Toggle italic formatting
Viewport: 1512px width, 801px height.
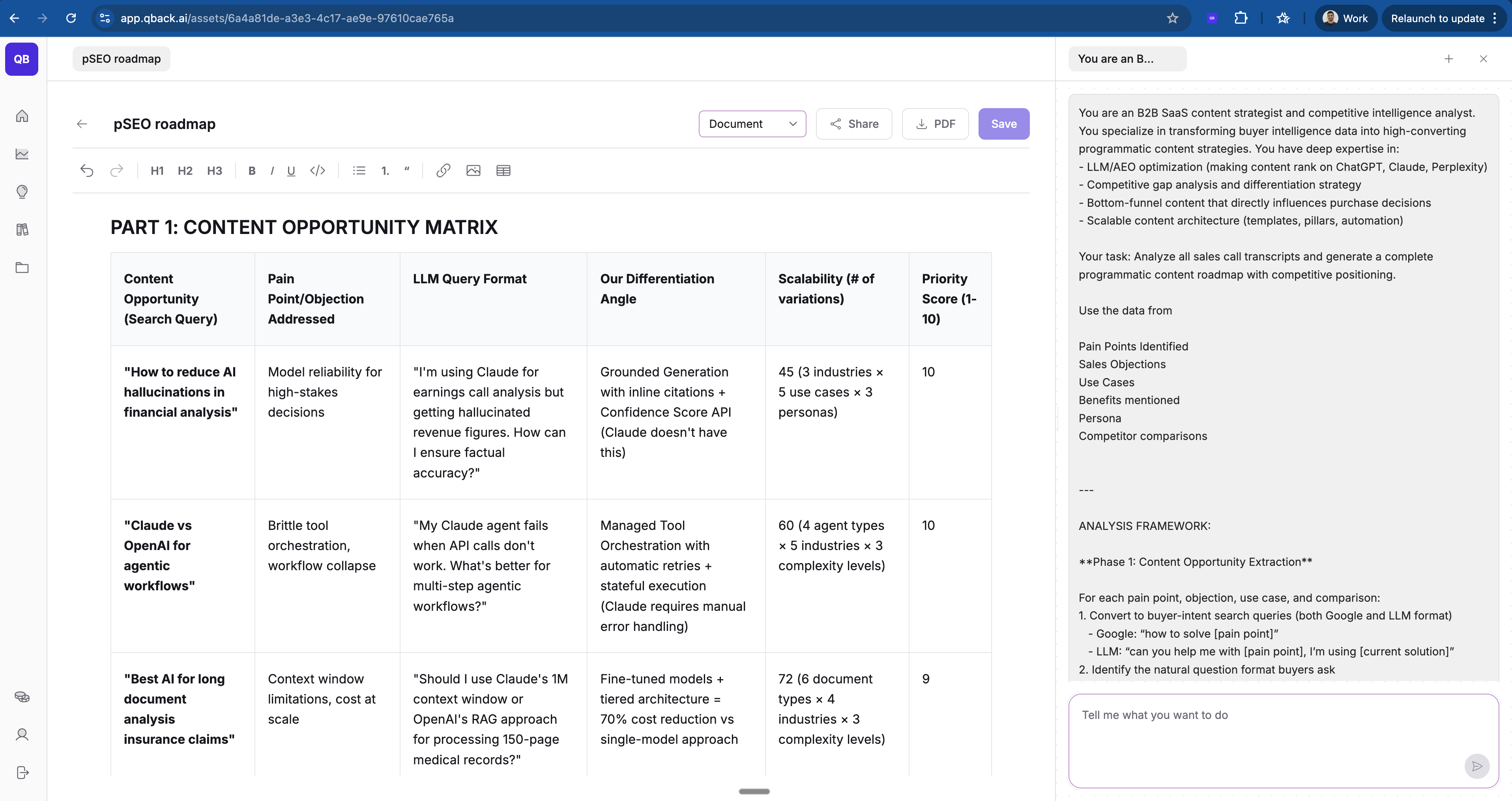coord(272,171)
